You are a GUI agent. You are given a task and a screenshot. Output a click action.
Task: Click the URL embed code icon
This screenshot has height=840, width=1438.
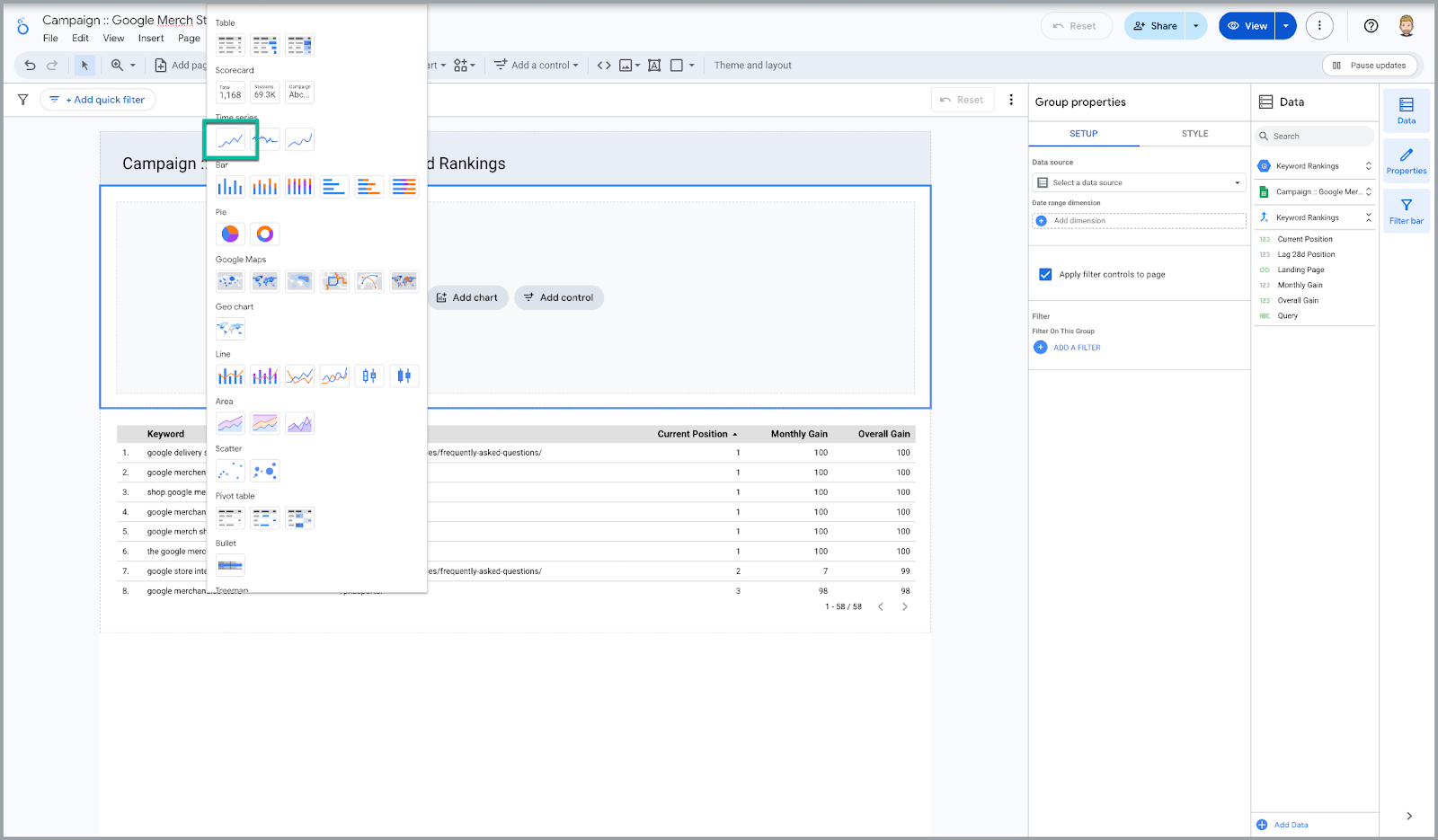604,65
